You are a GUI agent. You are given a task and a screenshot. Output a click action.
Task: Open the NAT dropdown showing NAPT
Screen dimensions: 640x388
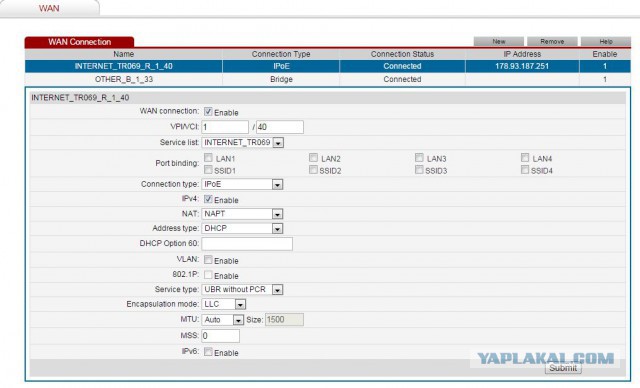[x=242, y=214]
